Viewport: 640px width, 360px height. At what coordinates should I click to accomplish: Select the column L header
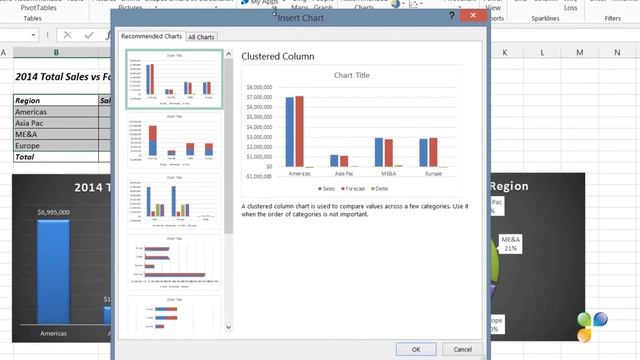point(542,52)
